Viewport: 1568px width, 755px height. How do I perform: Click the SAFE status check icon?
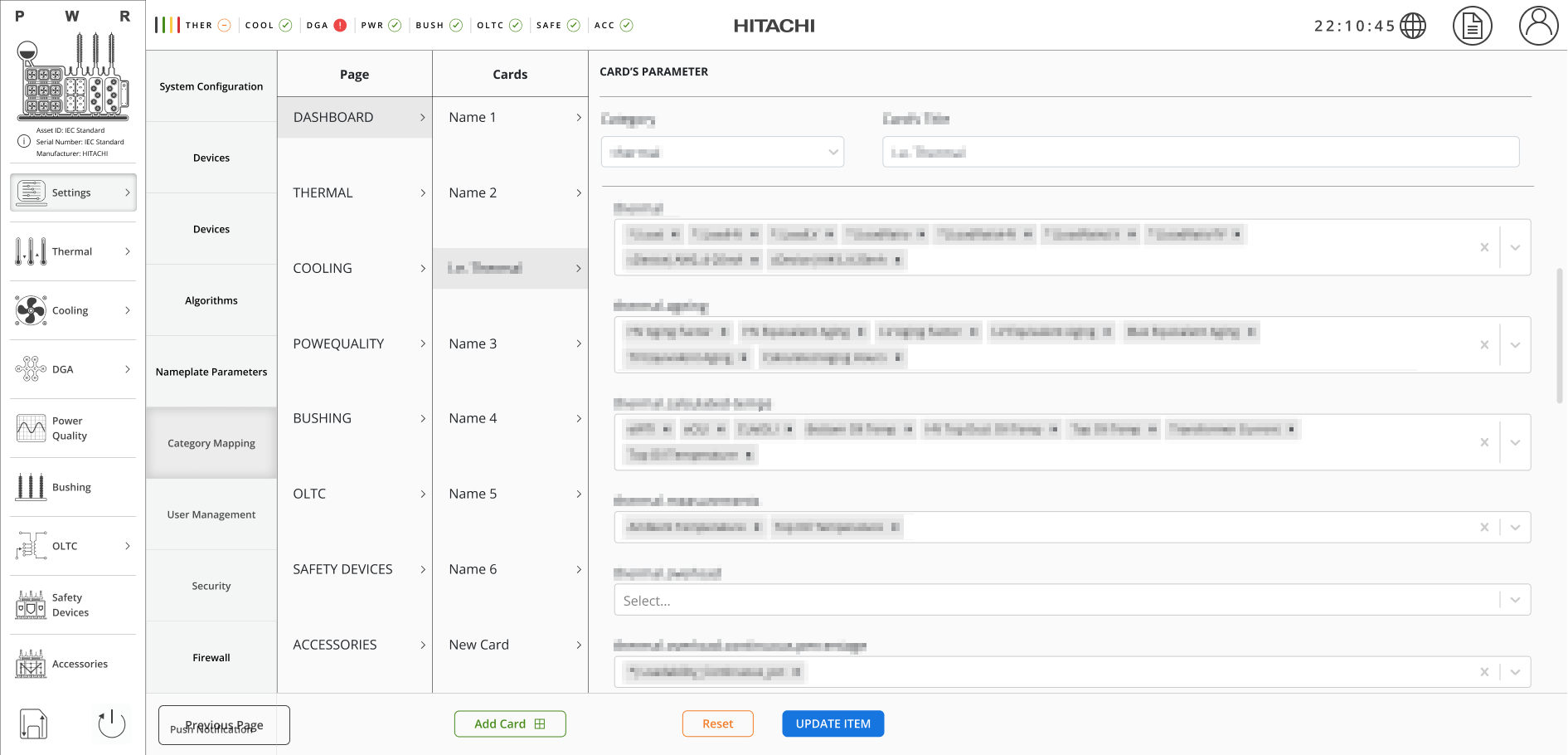pos(573,25)
